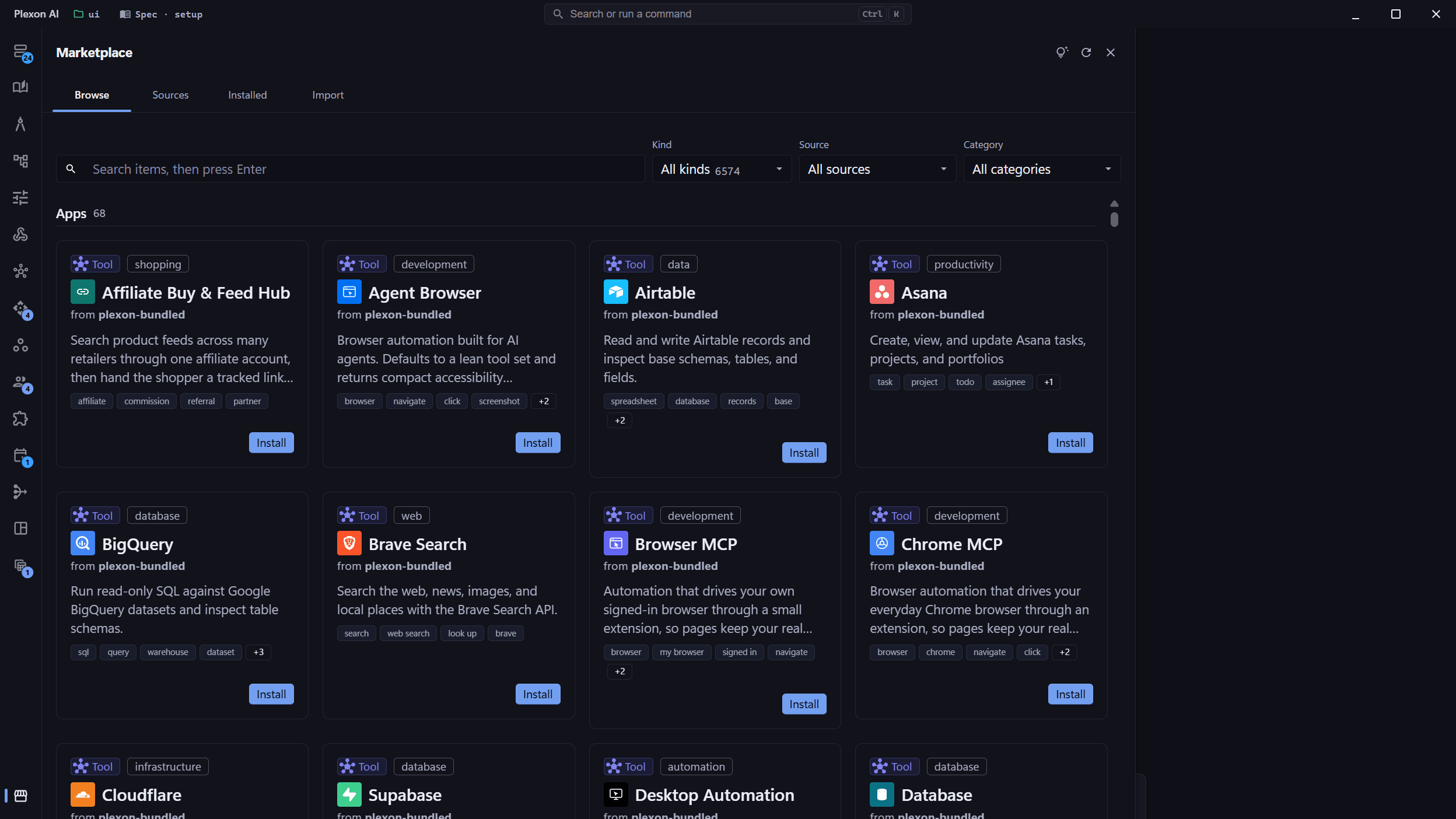The width and height of the screenshot is (1456, 819).
Task: Open the hub network icon in sidebar
Action: pos(20,271)
